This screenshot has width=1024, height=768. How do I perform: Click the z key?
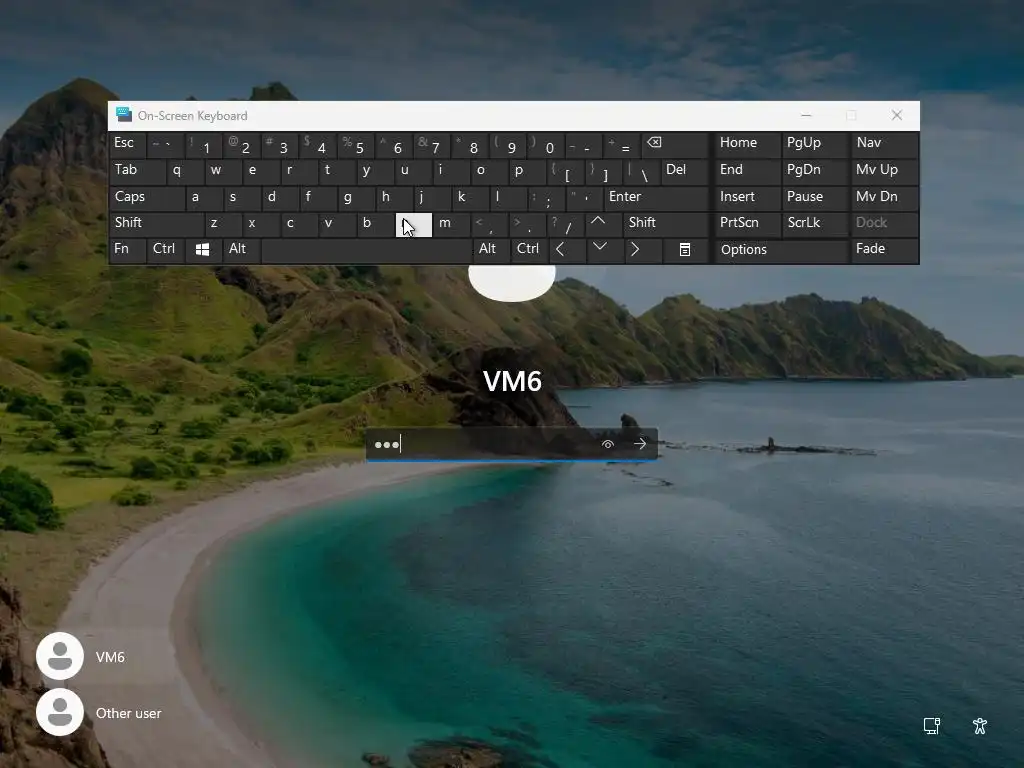[223, 224]
